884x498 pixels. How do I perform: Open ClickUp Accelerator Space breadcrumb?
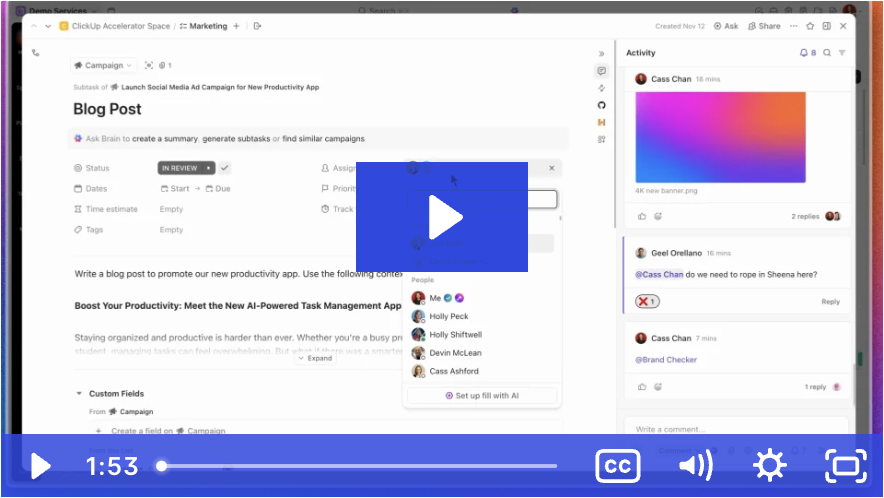click(x=115, y=26)
